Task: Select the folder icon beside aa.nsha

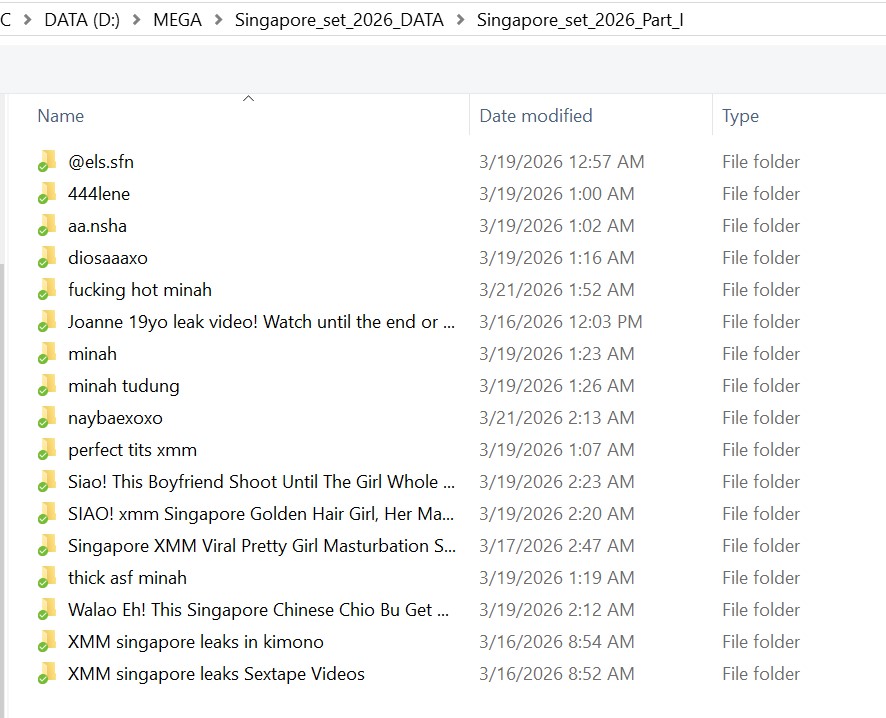Action: 47,225
